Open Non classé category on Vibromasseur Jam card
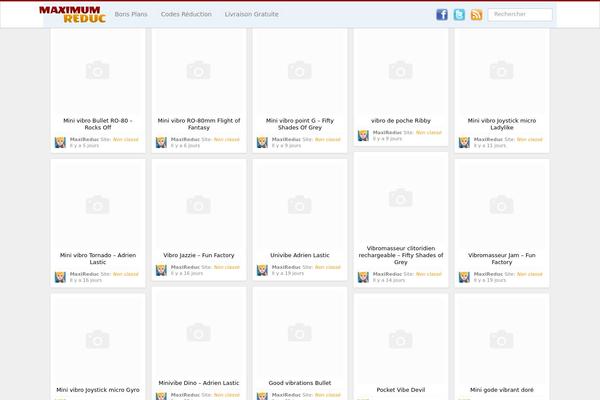 pos(530,274)
